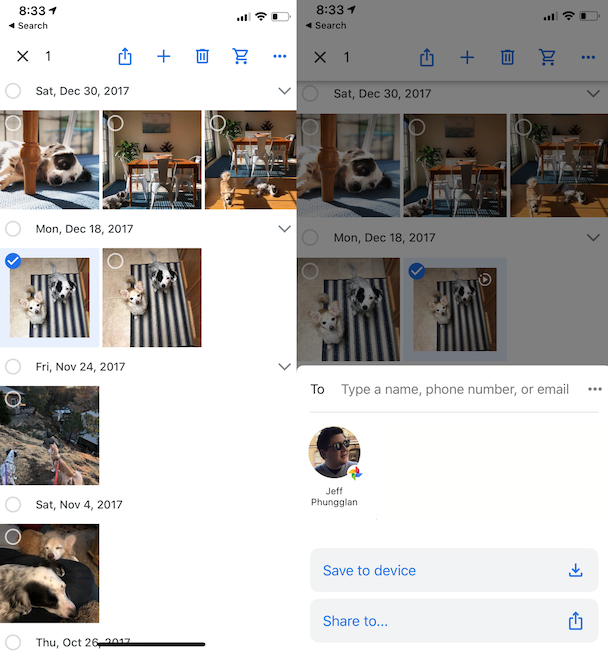Tap the download icon beside Save to device
Screen dimensions: 608x653
(x=576, y=570)
